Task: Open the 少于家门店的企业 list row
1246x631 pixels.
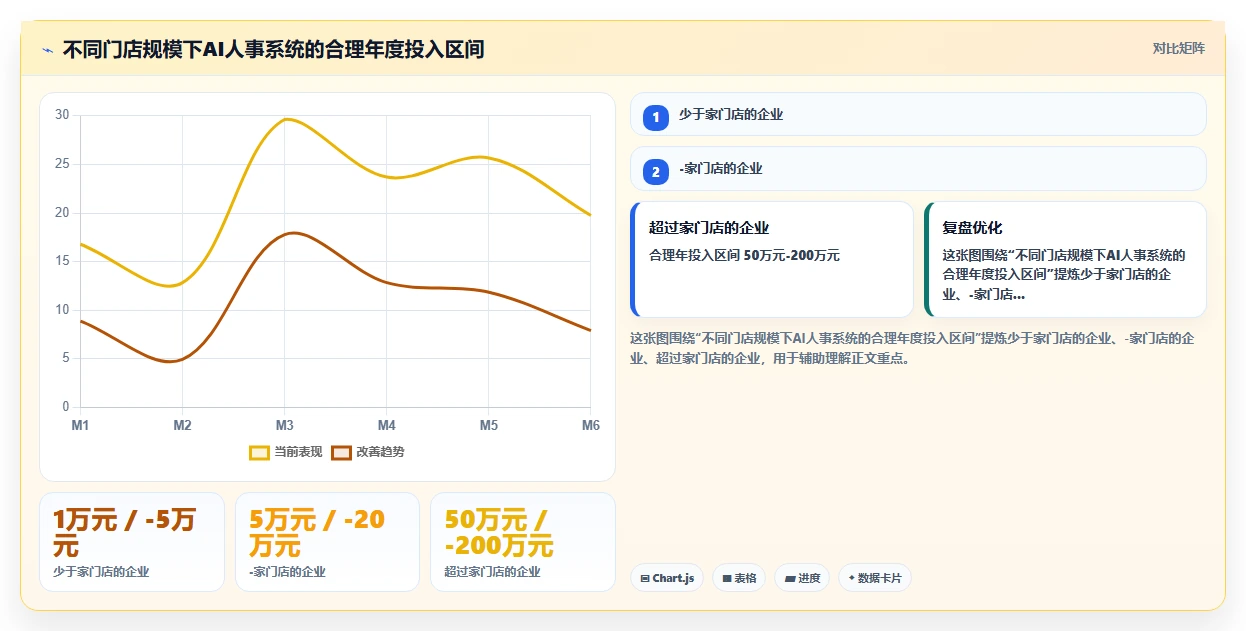Action: coord(918,114)
